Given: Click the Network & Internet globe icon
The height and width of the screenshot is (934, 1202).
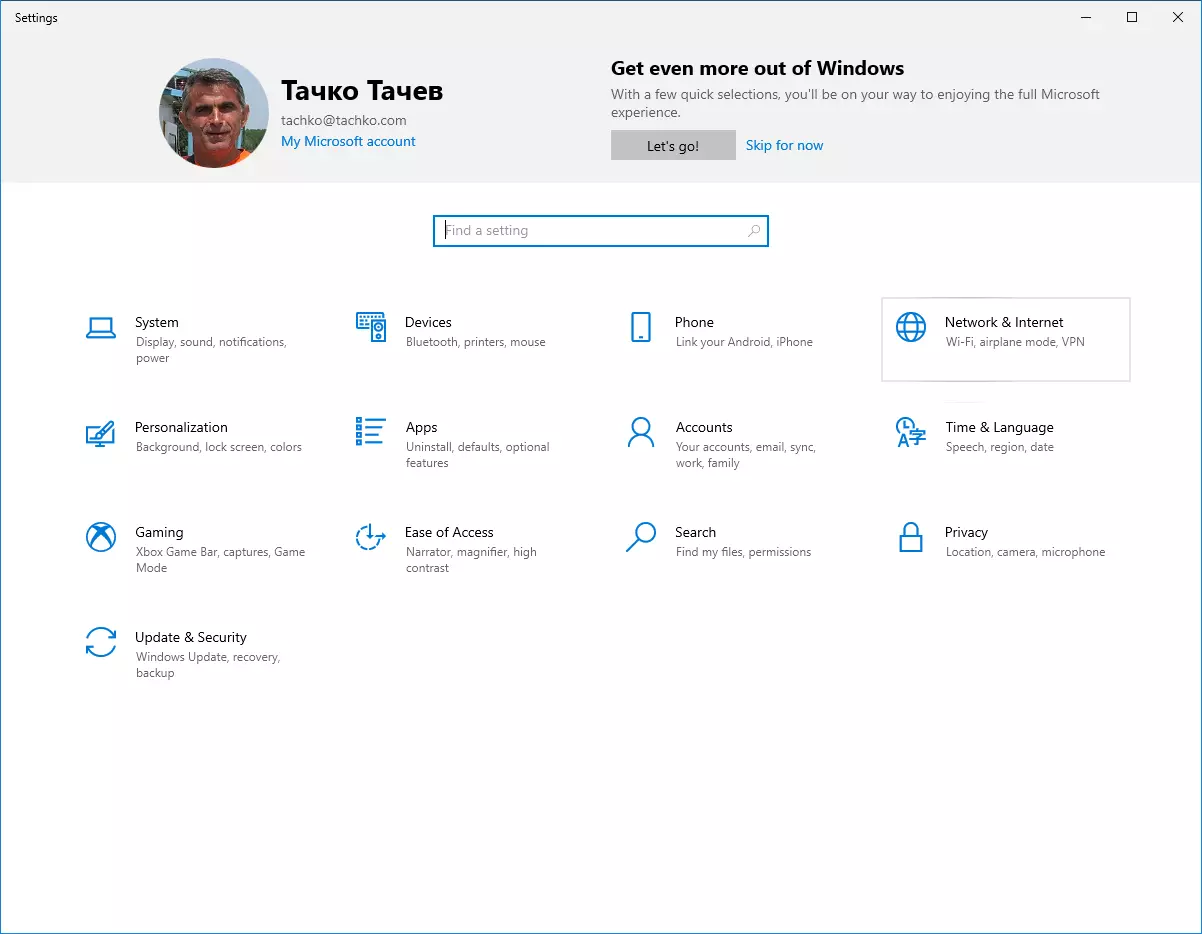Looking at the screenshot, I should [911, 327].
